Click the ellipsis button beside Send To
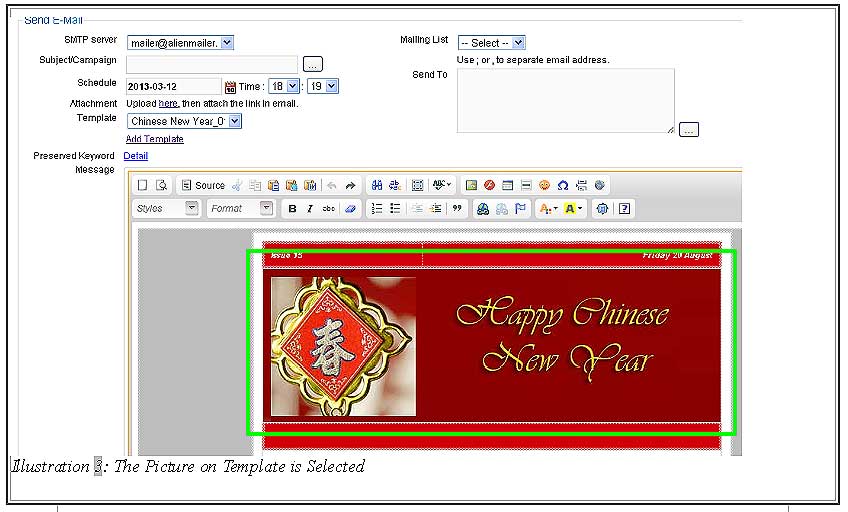The width and height of the screenshot is (848, 512). coord(688,130)
